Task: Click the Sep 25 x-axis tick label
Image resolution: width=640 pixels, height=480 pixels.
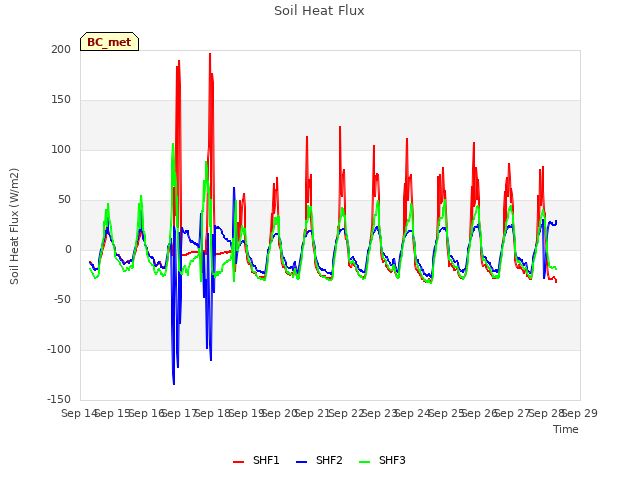Action: tap(447, 413)
